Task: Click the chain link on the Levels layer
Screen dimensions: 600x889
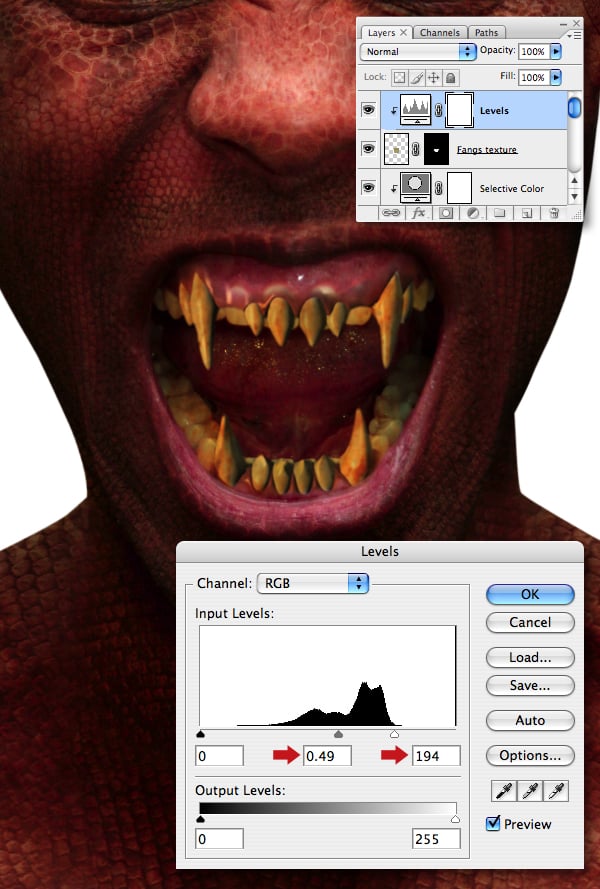Action: tap(438, 110)
